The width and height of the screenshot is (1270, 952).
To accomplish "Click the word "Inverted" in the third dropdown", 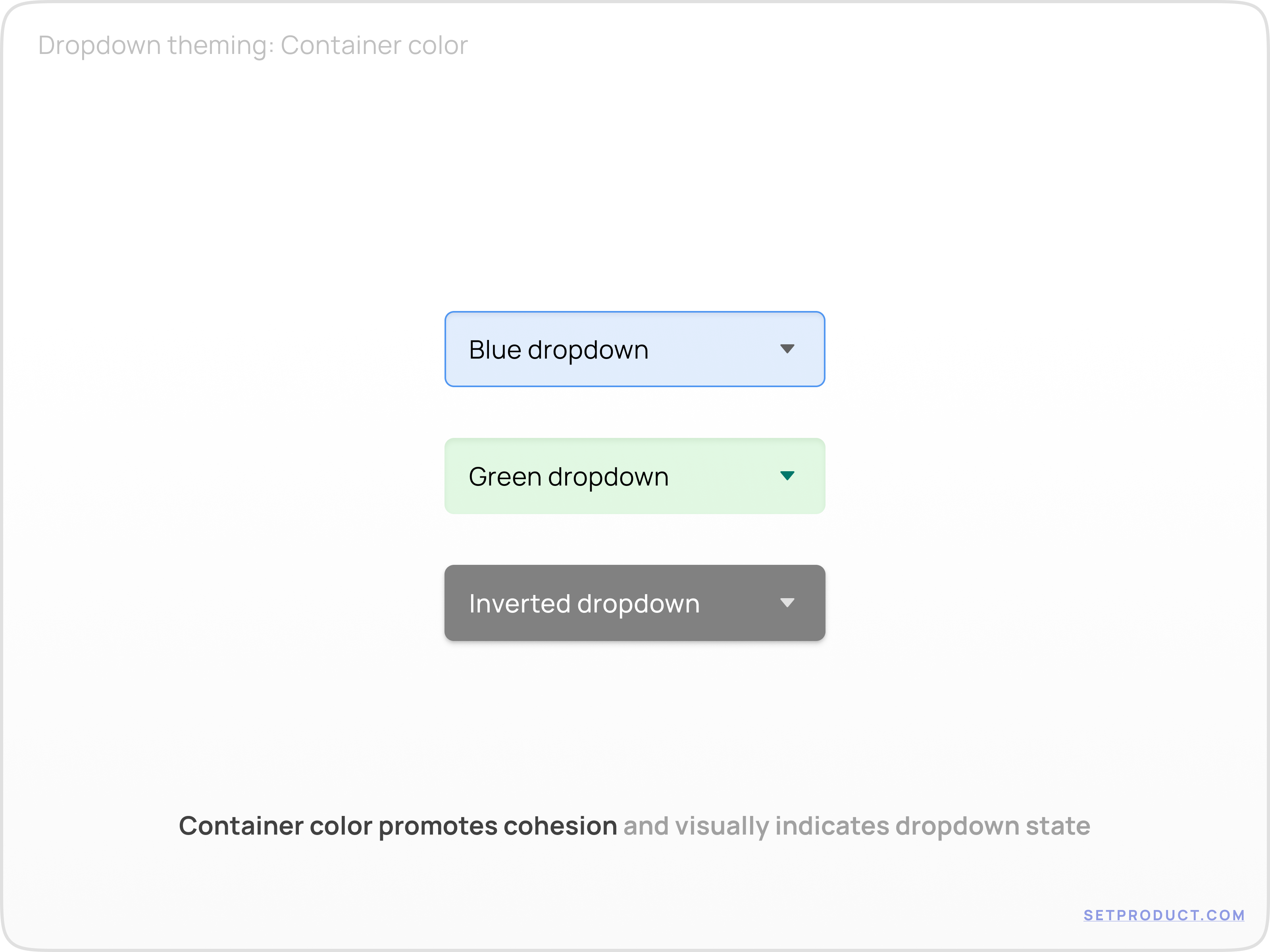I will [520, 604].
